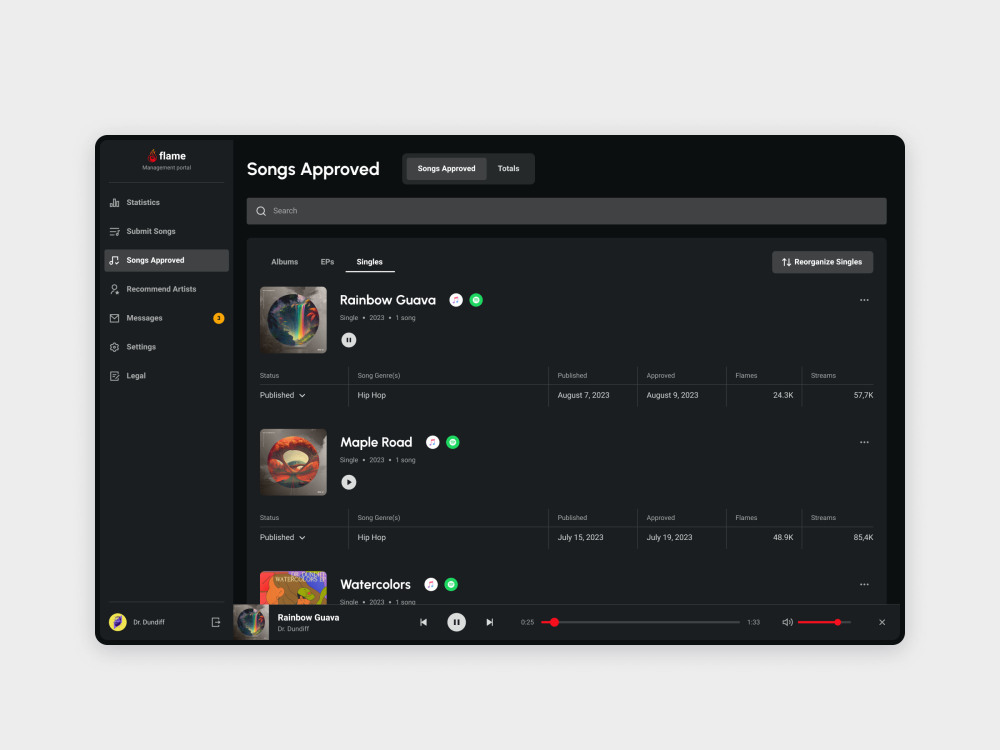The image size is (1000, 750).
Task: Mute using the speaker volume icon
Action: click(x=788, y=622)
